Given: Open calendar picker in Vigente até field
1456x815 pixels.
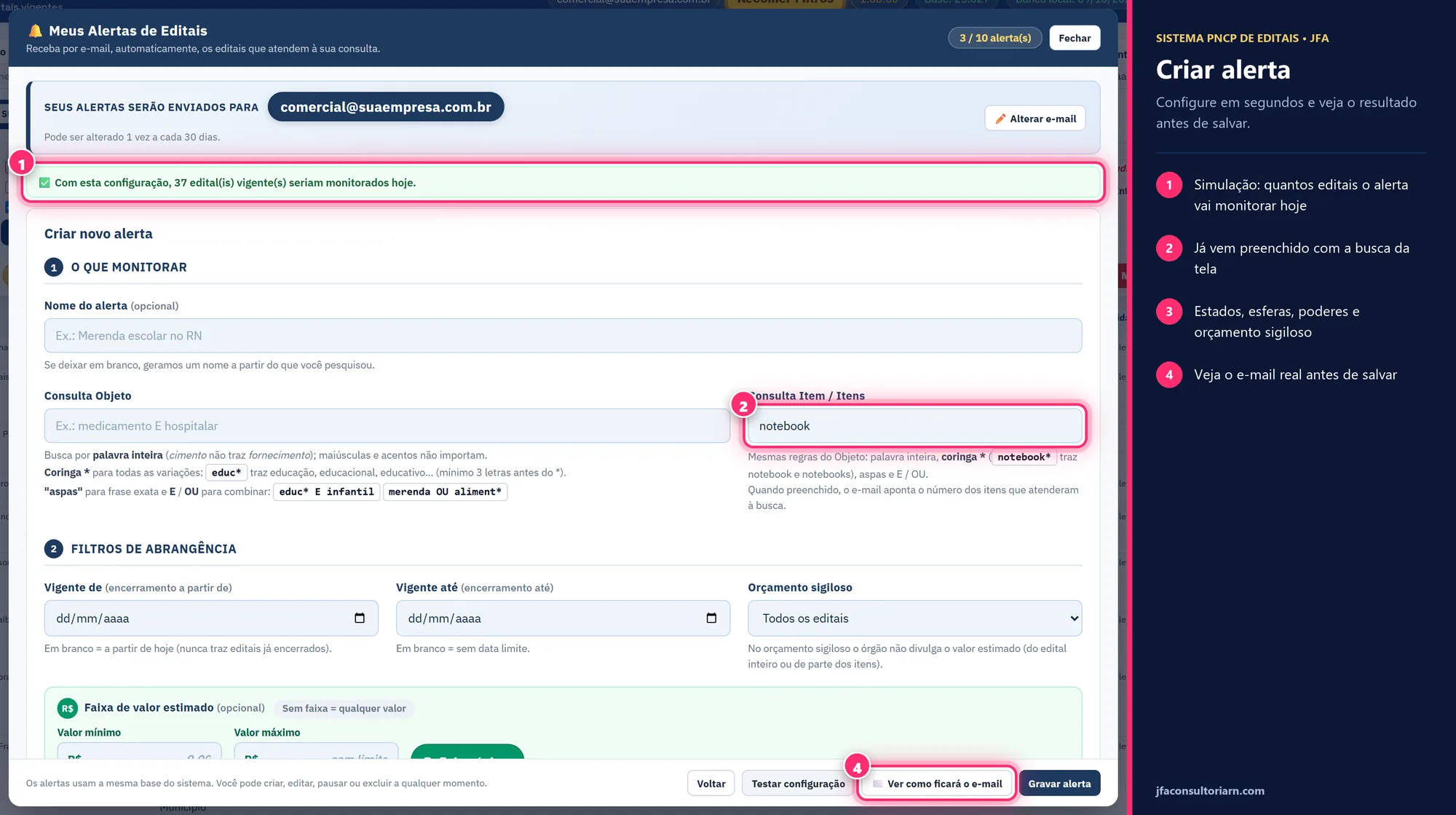Looking at the screenshot, I should click(711, 618).
